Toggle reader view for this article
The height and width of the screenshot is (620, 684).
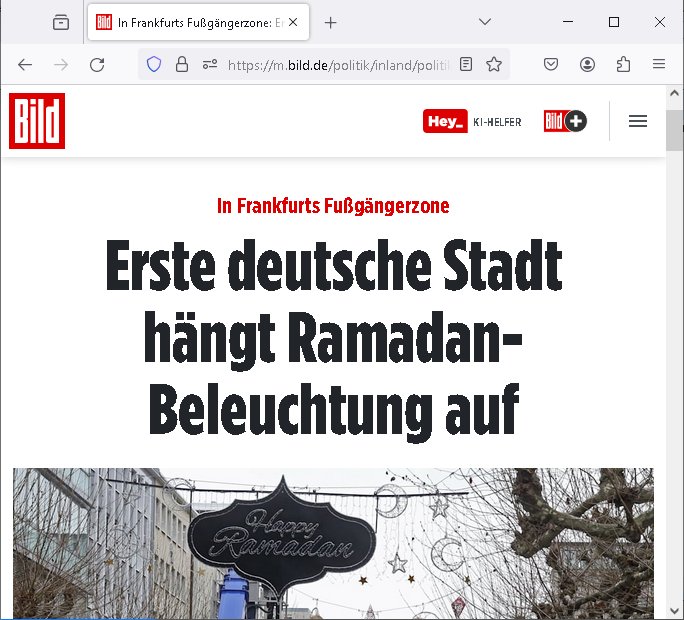point(466,65)
